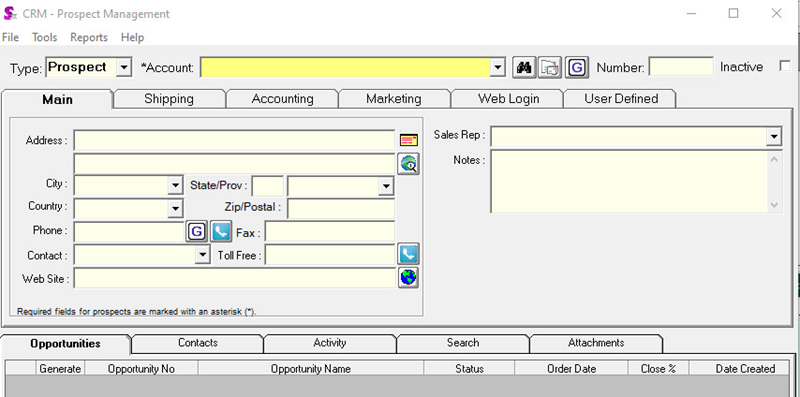
Task: Maximize the CRM Prospect Management window
Action: 733,13
